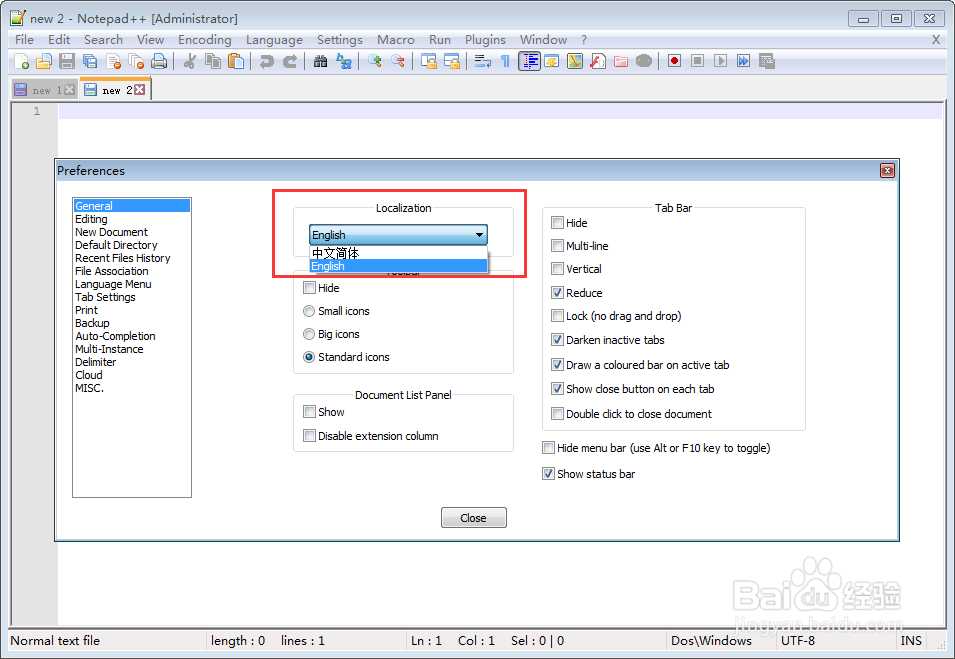The image size is (955, 659).
Task: Enable Multi-line tab bar checkbox
Action: [x=557, y=245]
